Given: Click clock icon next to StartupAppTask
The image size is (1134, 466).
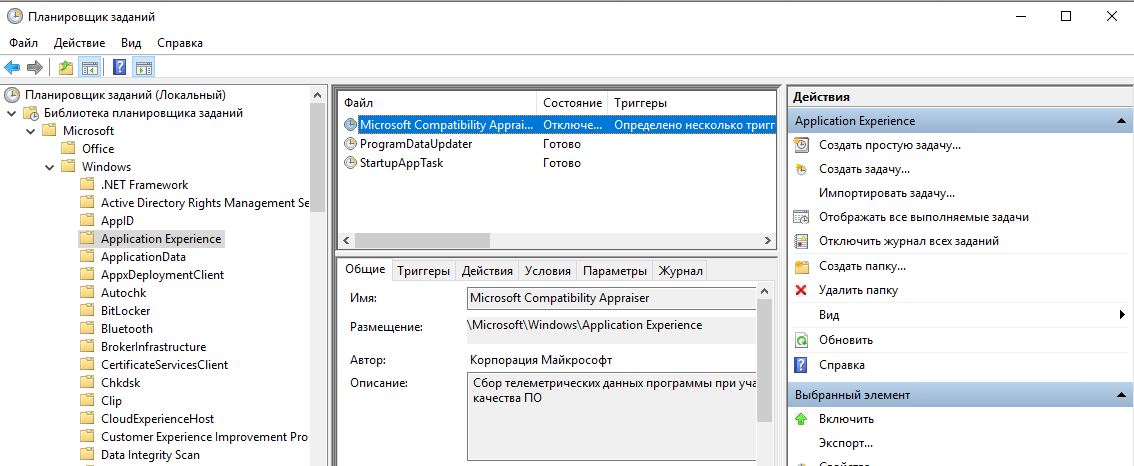Looking at the screenshot, I should point(350,163).
